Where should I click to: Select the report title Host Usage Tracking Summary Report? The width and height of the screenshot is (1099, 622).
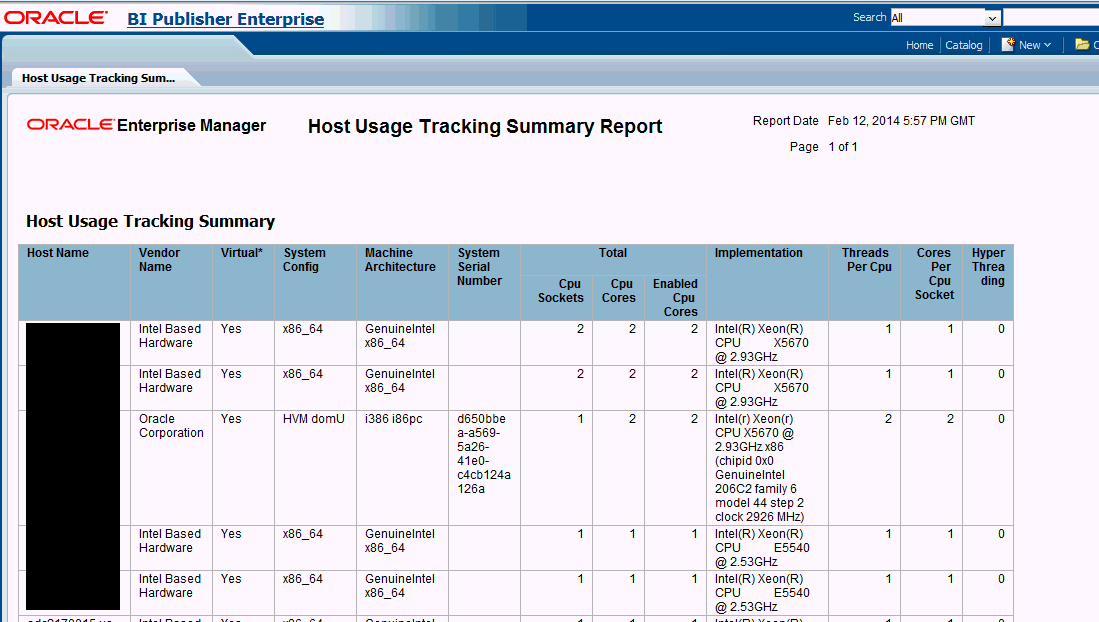[x=485, y=126]
